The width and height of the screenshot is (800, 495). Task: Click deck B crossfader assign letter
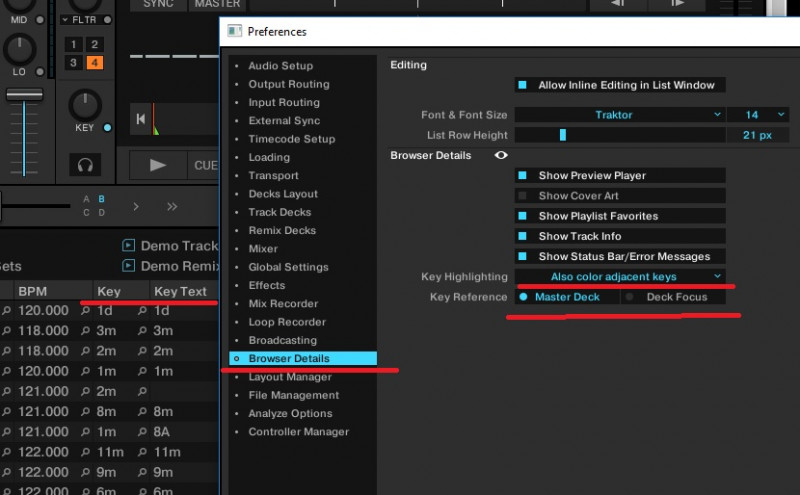pyautogui.click(x=102, y=199)
